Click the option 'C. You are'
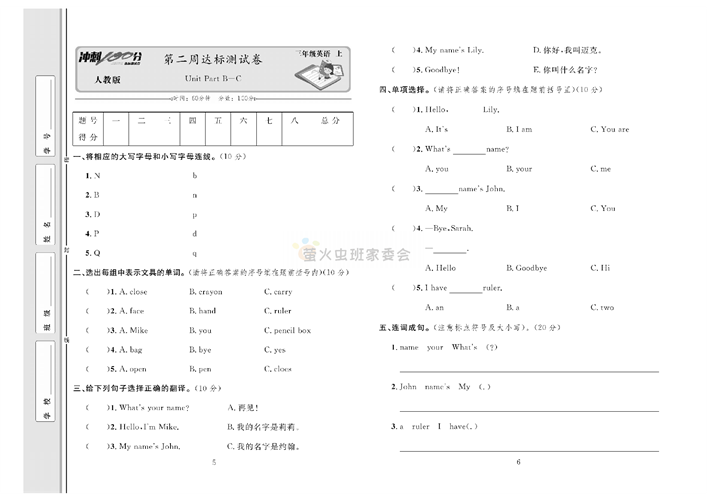Screen dimensions: 707x500 tap(610, 129)
